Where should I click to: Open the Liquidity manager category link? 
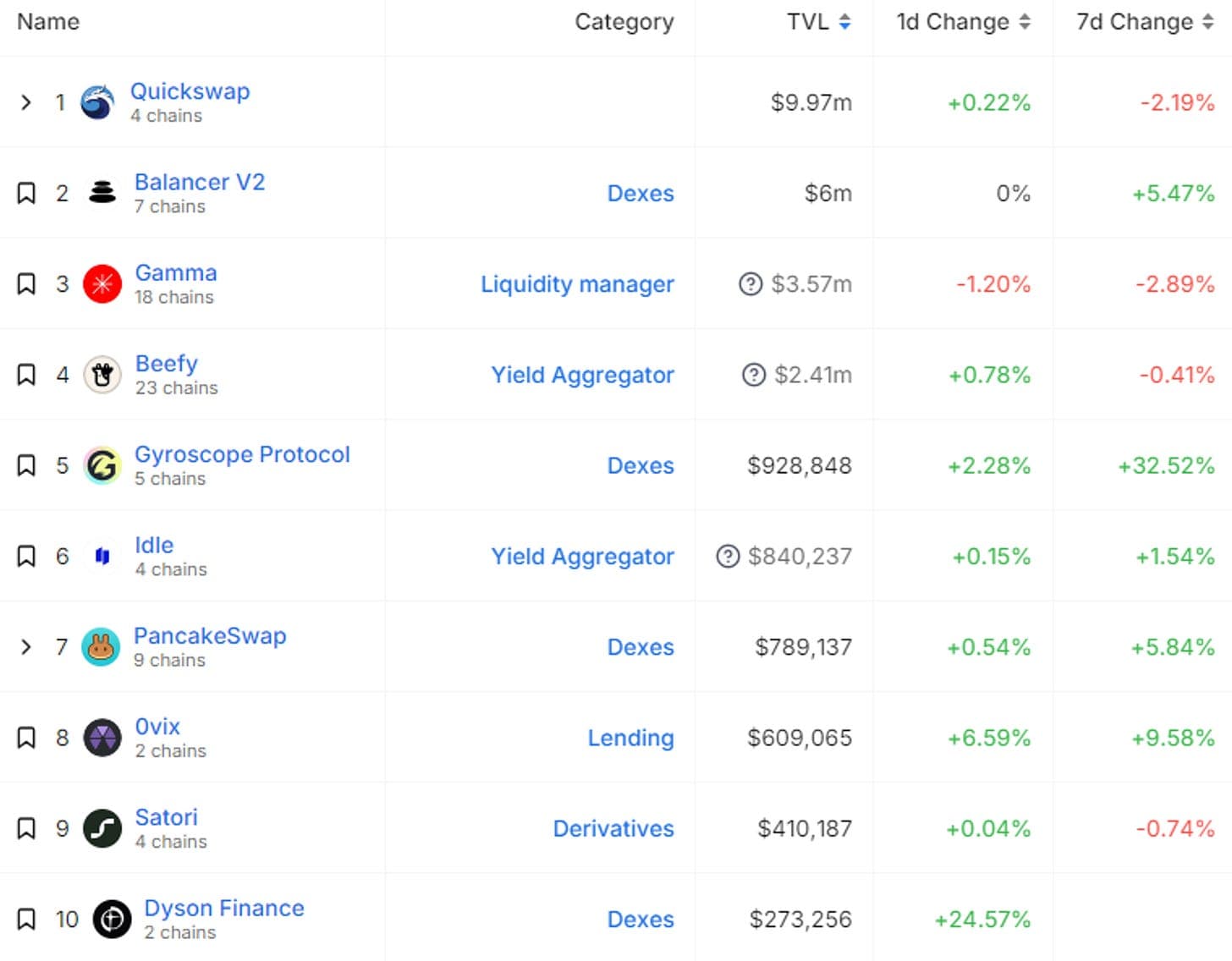(x=577, y=284)
